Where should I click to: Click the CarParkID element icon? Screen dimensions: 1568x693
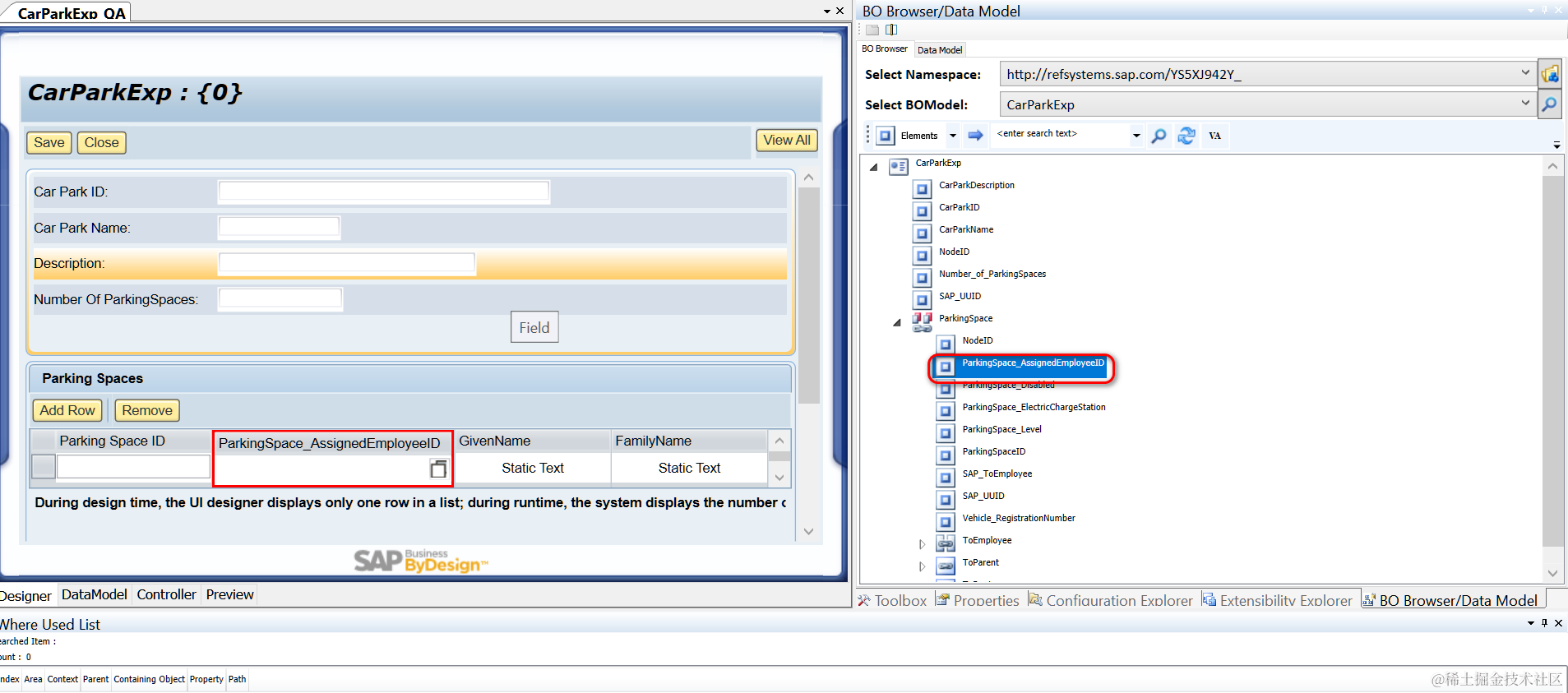pyautogui.click(x=922, y=210)
